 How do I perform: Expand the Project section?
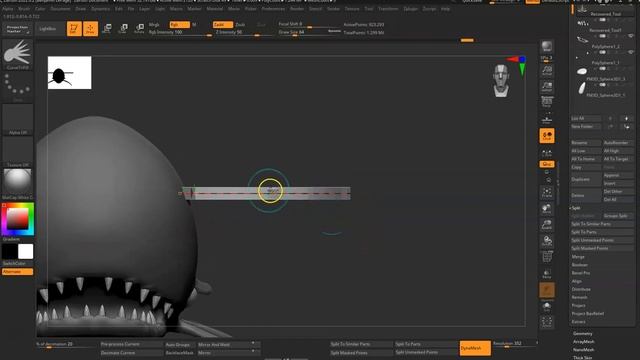coord(578,306)
